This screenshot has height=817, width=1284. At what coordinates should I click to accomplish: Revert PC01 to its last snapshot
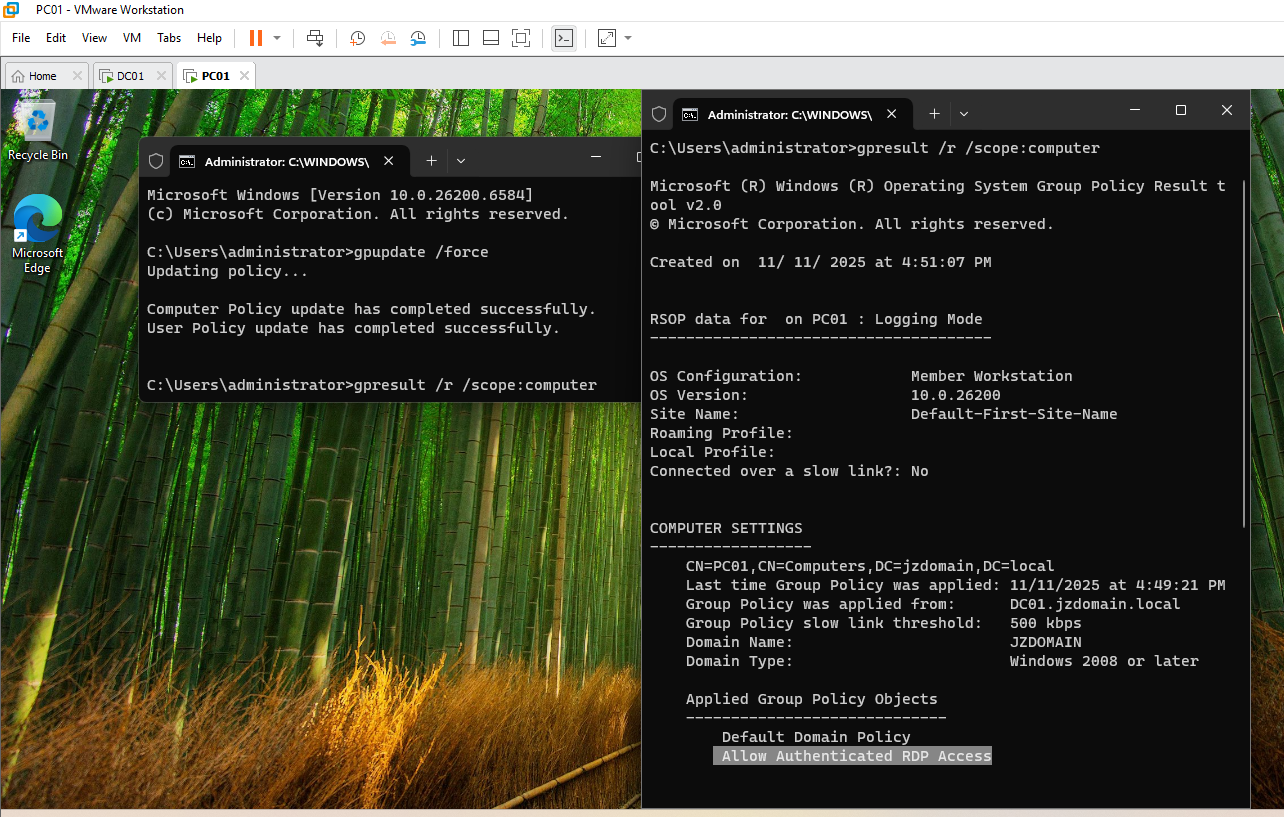coord(388,38)
